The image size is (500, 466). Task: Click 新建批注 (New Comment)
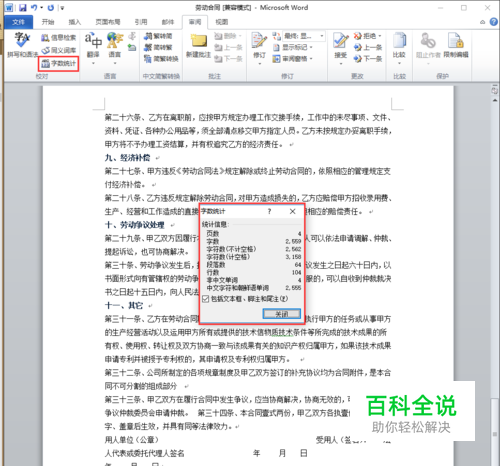pyautogui.click(x=198, y=46)
